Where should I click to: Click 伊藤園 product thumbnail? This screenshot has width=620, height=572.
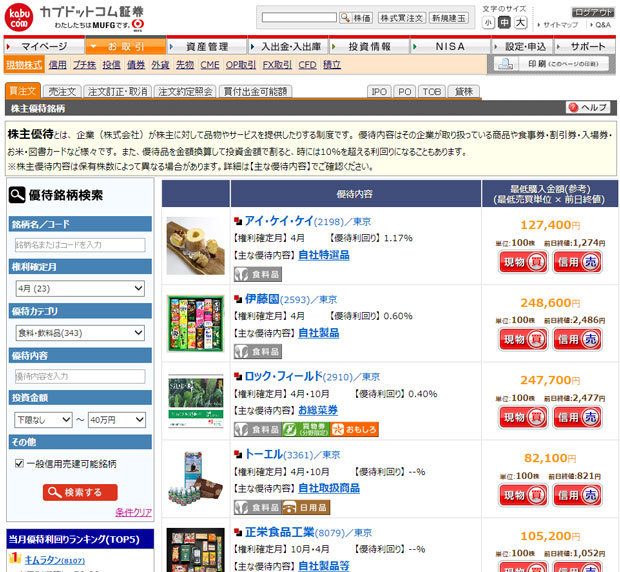[195, 323]
